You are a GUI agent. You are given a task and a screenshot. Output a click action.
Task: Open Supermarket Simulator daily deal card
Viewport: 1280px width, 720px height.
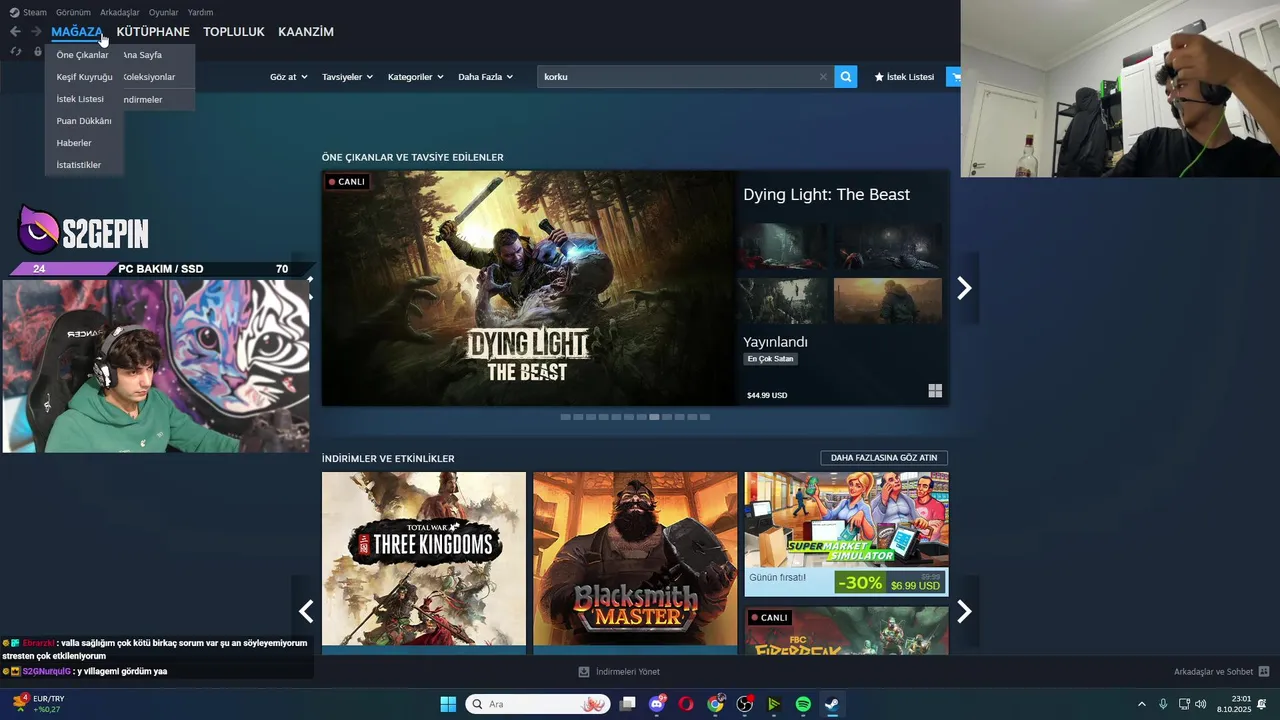coord(846,534)
